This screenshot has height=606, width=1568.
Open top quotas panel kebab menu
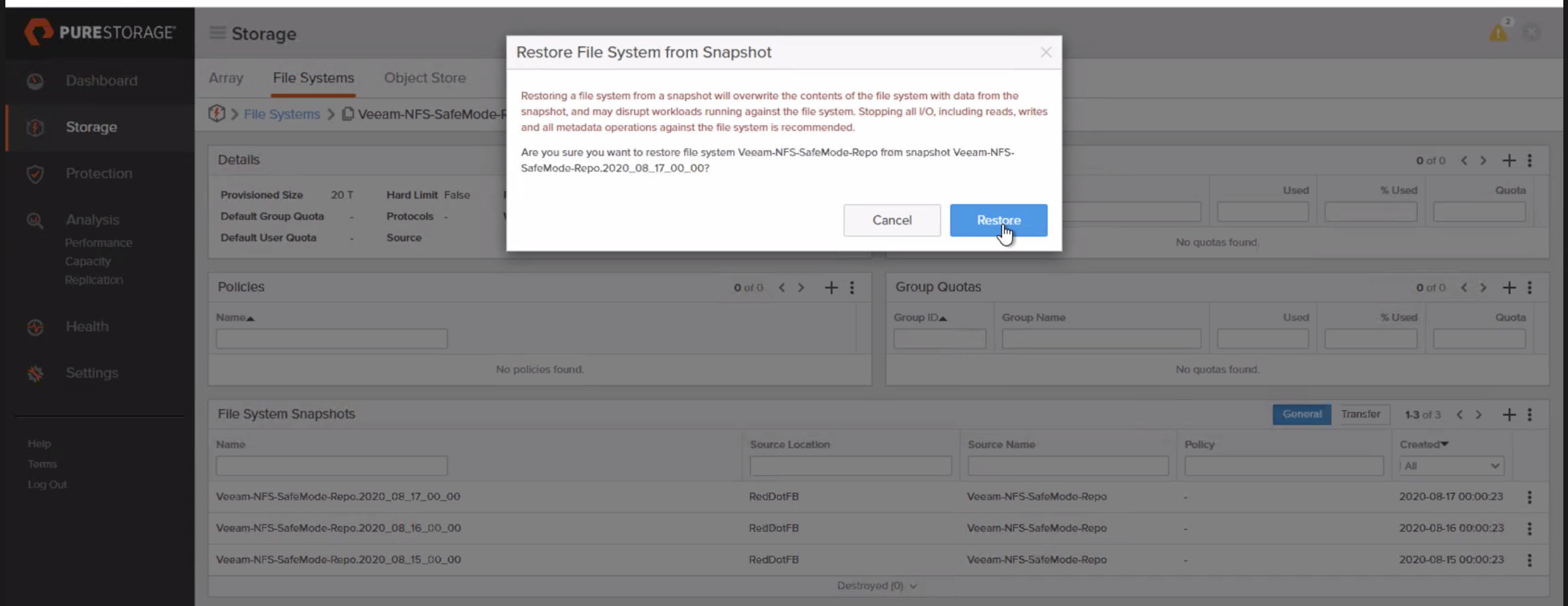tap(1529, 161)
